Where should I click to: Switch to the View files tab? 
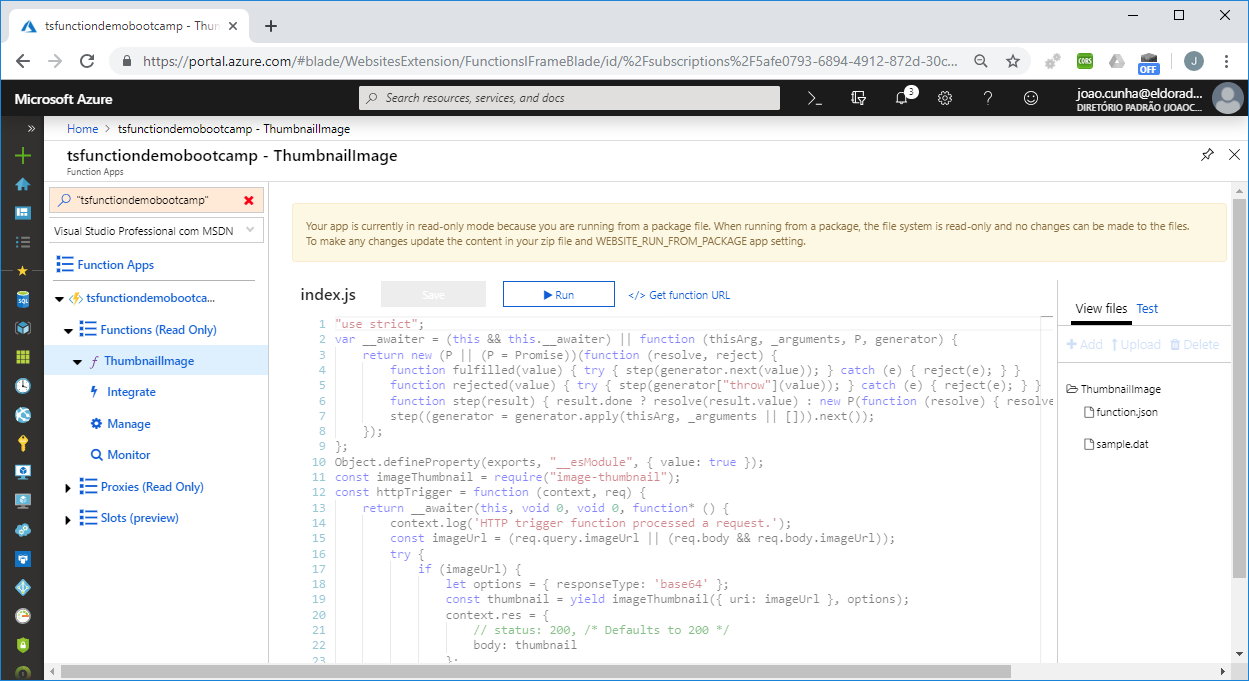coord(1101,308)
